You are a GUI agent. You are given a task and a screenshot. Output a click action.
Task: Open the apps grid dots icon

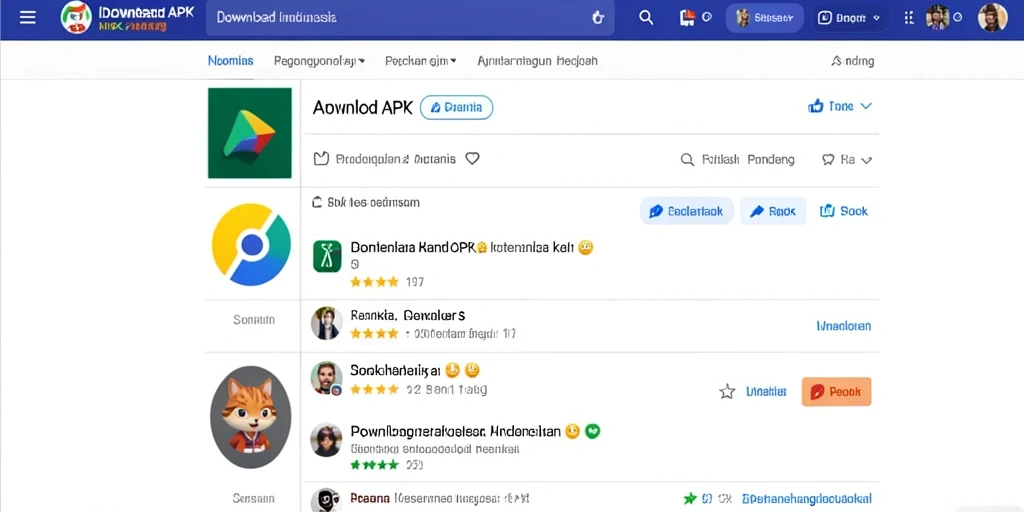[x=908, y=18]
